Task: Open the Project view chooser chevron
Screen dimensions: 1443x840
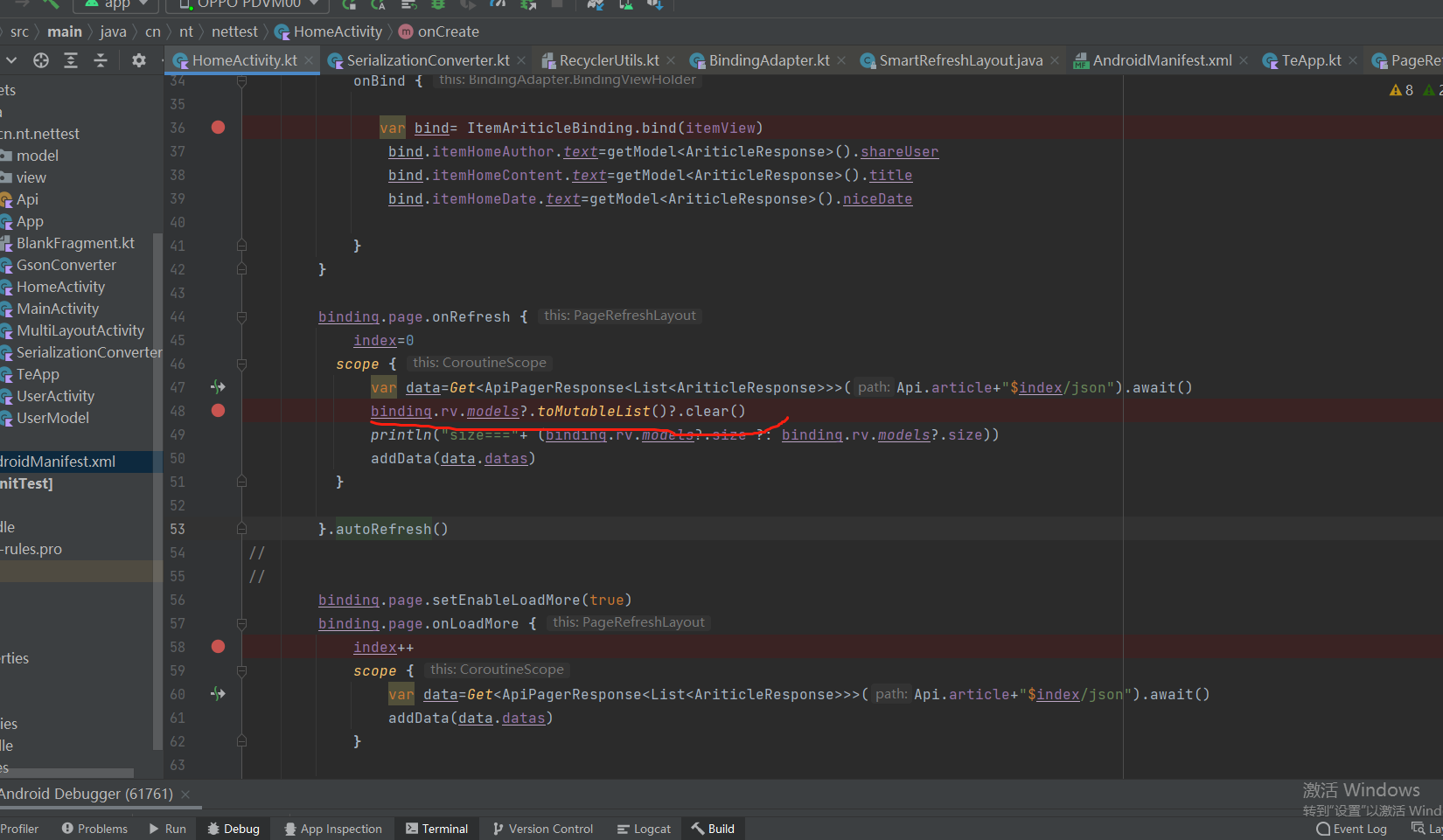Action: (11, 60)
